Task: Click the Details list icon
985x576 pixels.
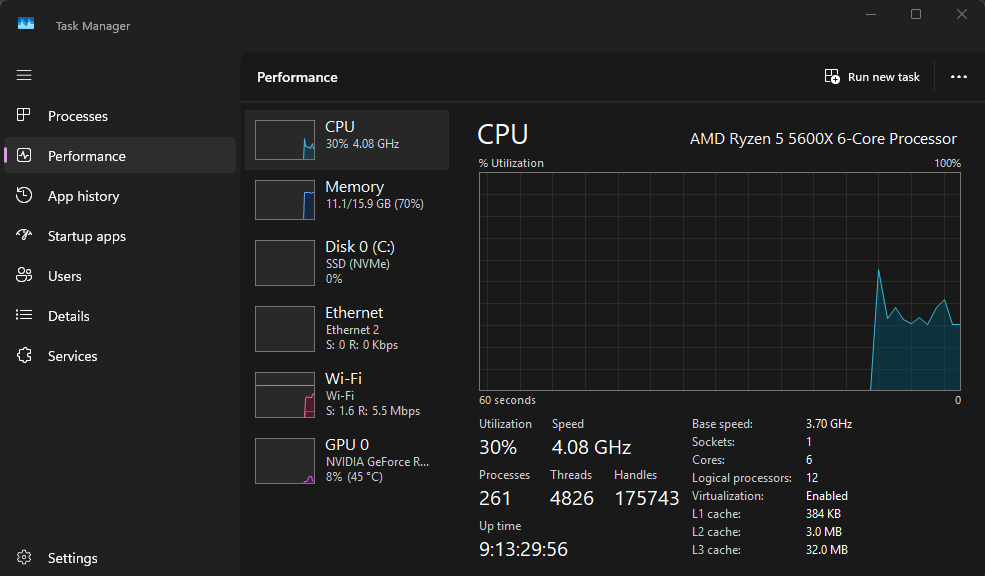Action: [24, 315]
